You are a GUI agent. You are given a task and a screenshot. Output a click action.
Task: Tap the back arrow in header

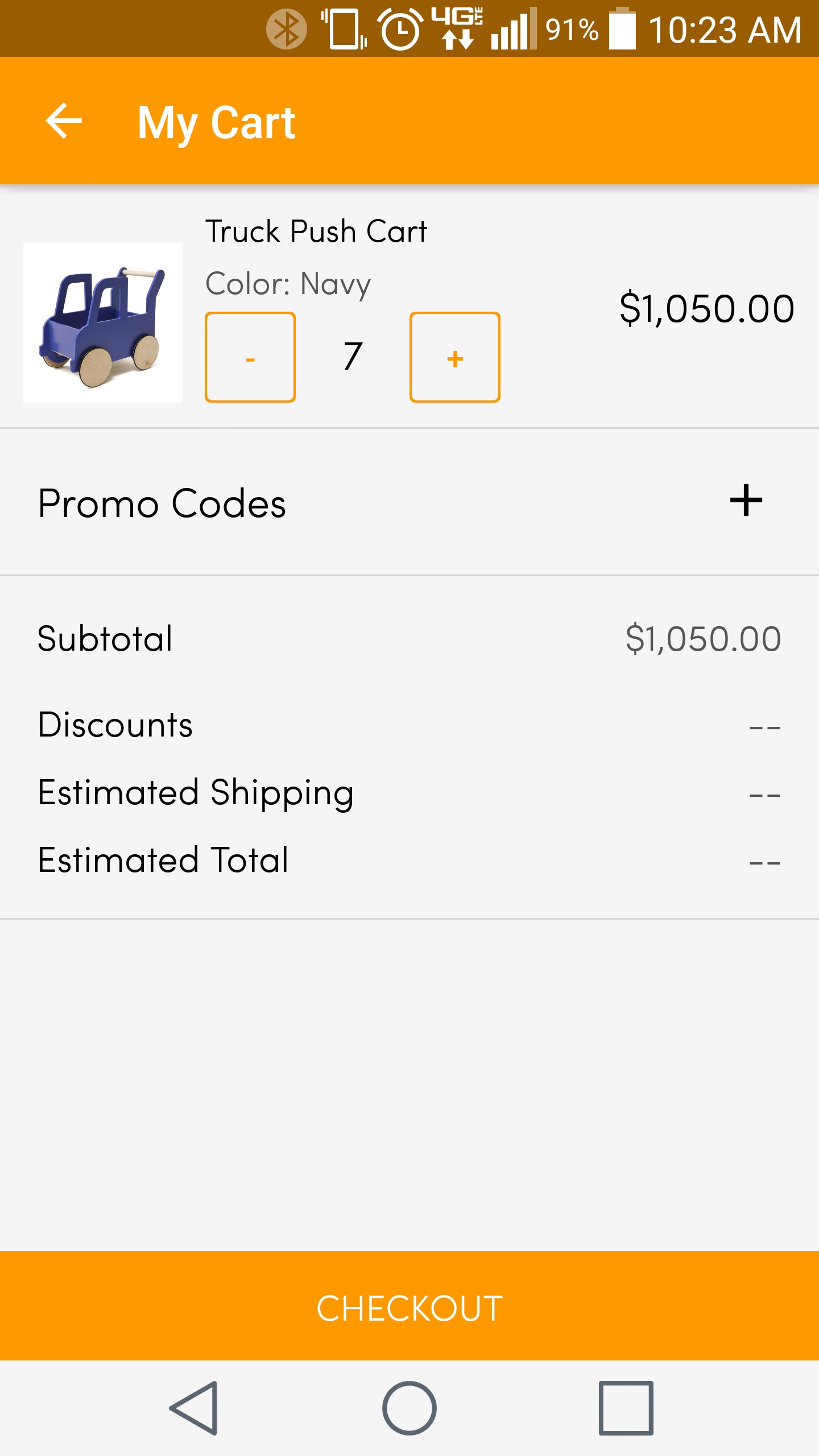coord(64,121)
